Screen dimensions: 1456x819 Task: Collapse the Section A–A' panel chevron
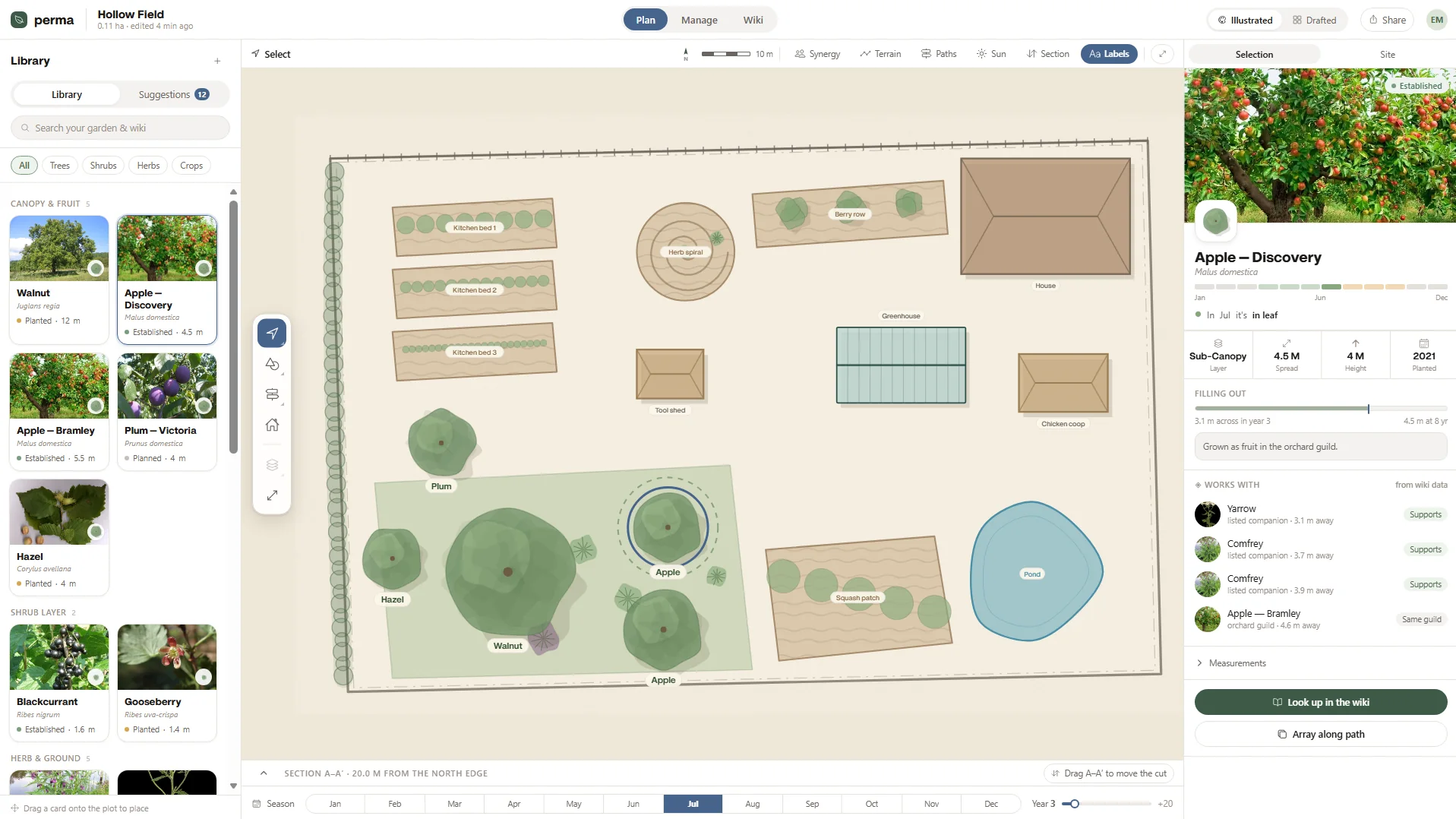point(264,773)
